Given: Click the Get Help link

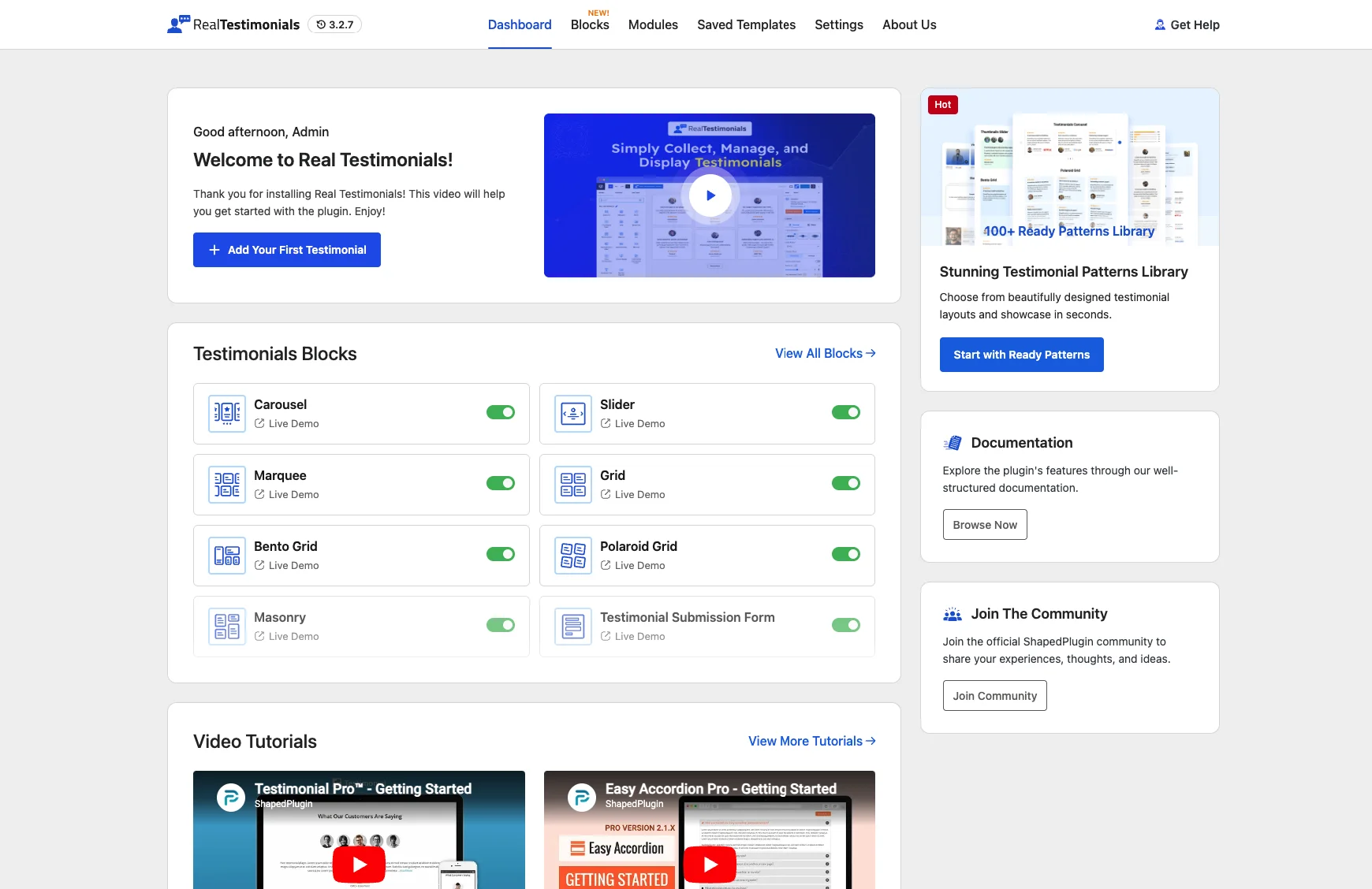Looking at the screenshot, I should (1187, 24).
